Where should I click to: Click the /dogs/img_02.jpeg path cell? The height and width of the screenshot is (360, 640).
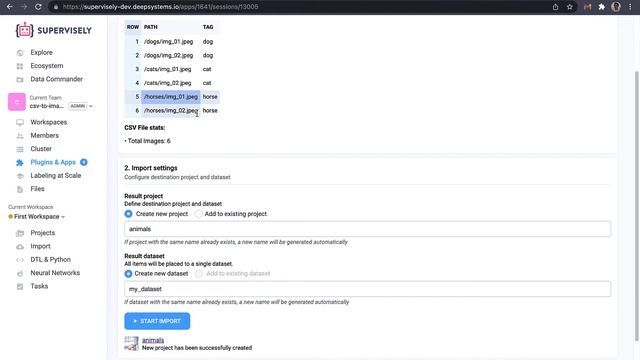click(x=171, y=56)
